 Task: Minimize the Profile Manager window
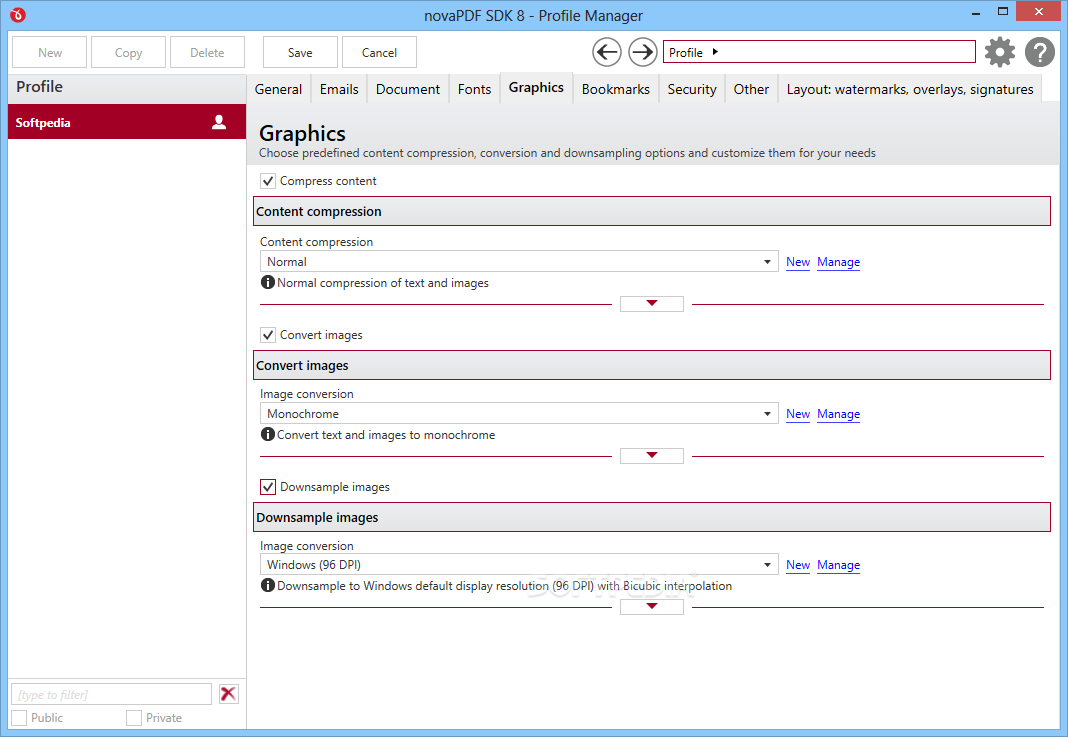(x=976, y=12)
